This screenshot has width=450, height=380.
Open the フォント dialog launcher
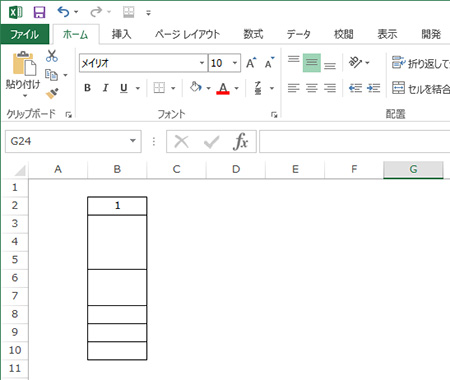pos(274,115)
